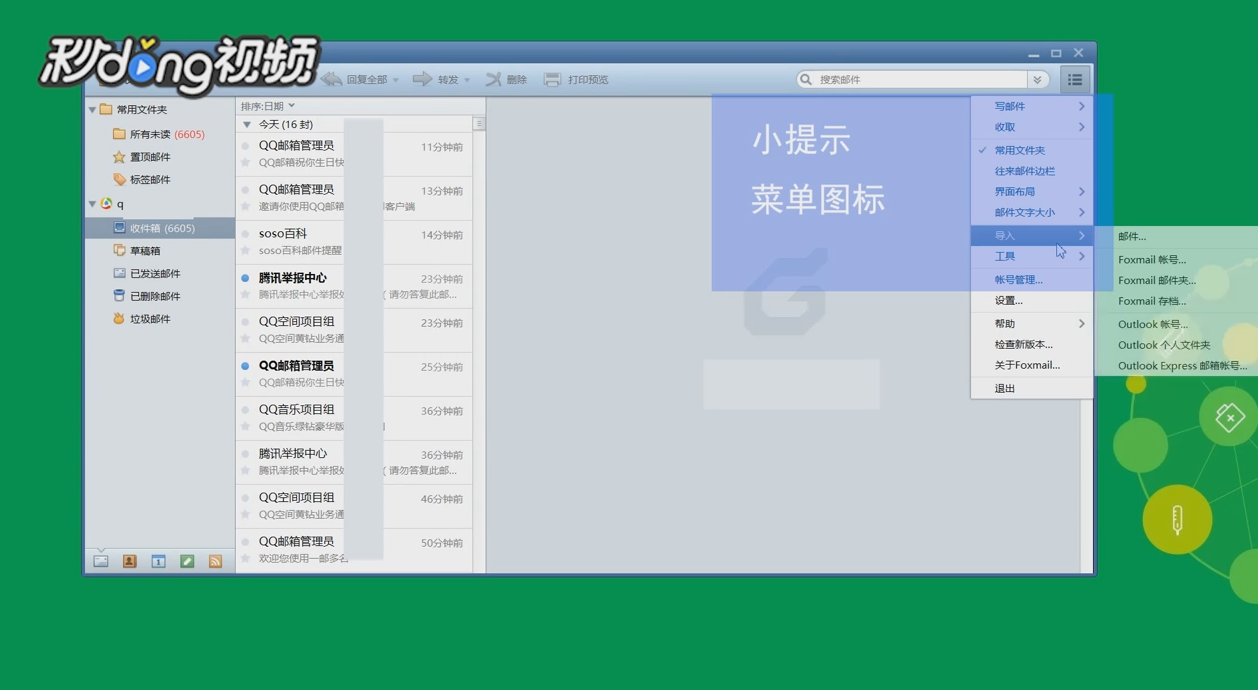Open the calendar icon
The width and height of the screenshot is (1258, 690).
(158, 561)
